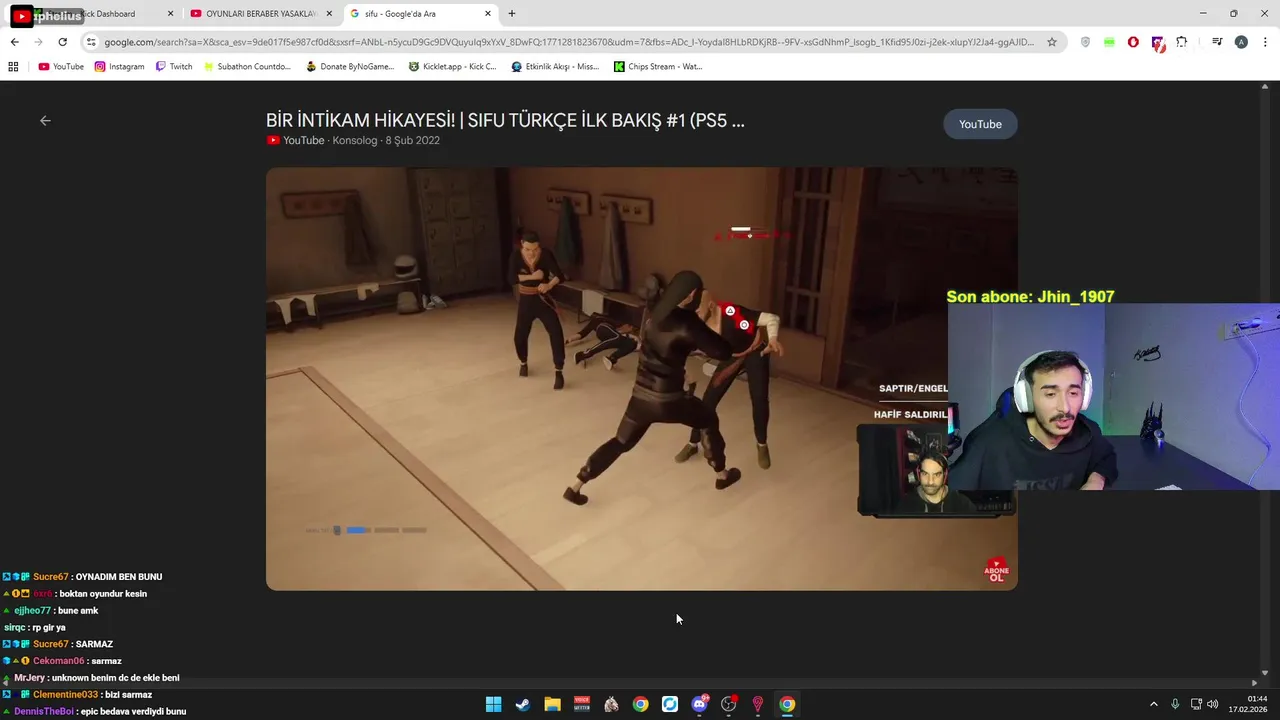Bookmark this page with the star icon

pyautogui.click(x=1052, y=42)
